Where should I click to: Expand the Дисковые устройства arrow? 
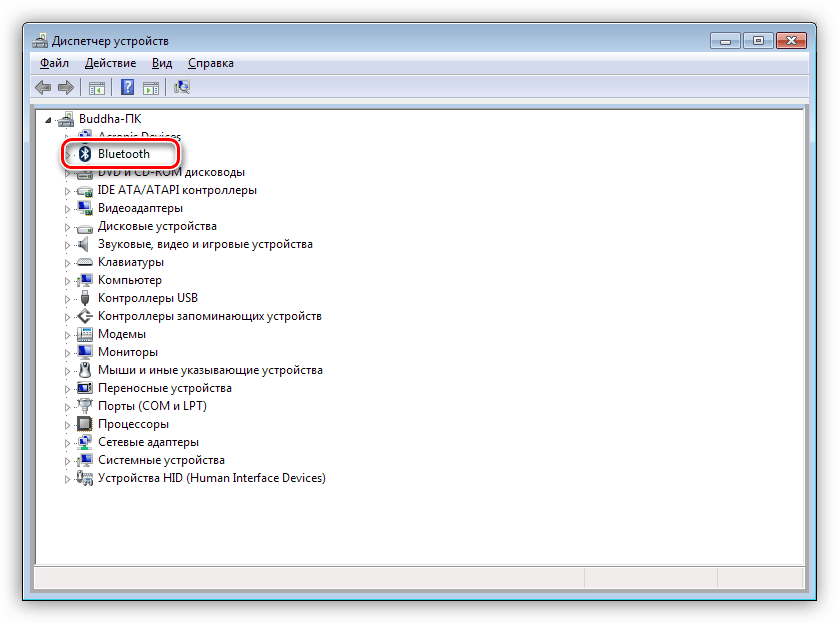67,227
